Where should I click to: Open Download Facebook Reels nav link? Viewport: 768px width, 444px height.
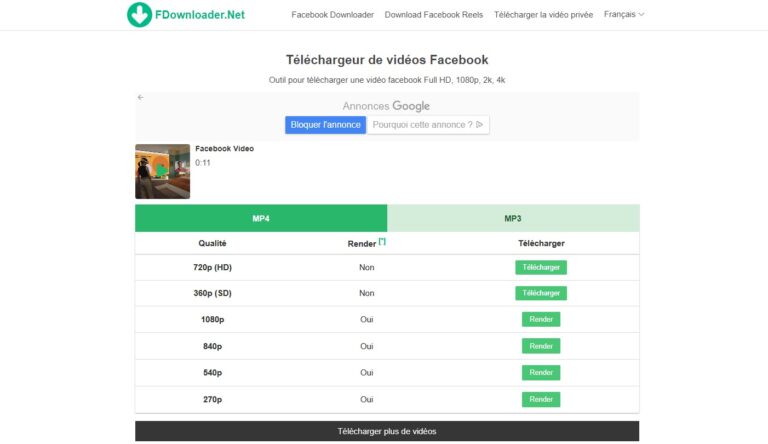(x=433, y=15)
